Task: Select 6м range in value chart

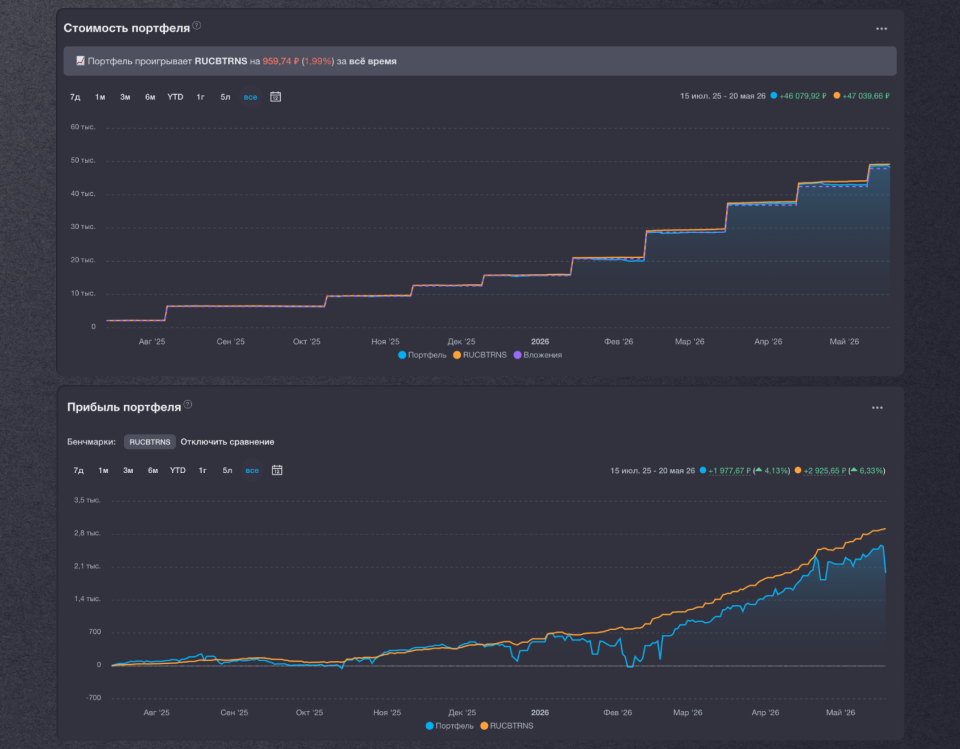Action: (x=150, y=97)
